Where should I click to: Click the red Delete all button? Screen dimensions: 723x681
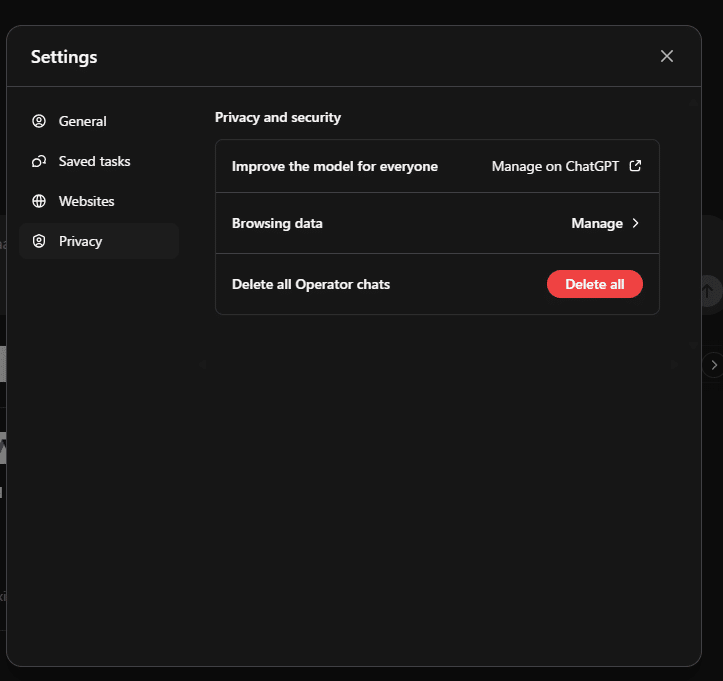[595, 284]
